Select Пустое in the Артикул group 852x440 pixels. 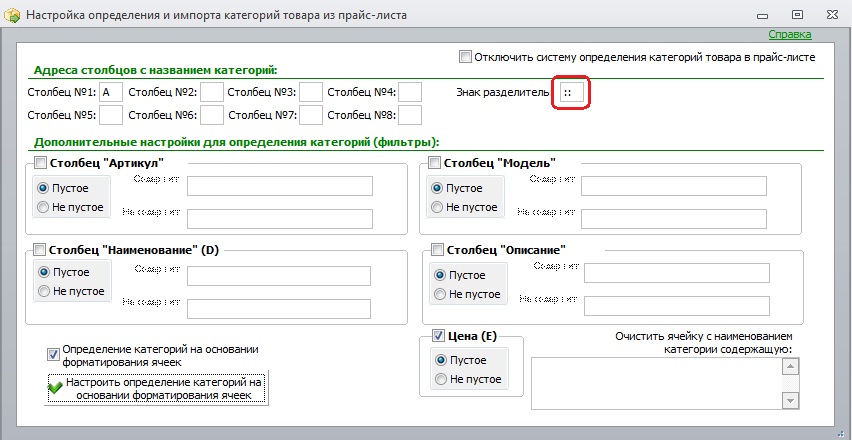point(42,188)
